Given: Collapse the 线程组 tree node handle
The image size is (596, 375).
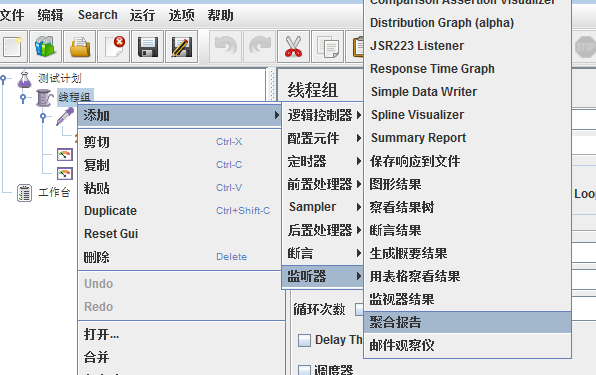Looking at the screenshot, I should coord(23,98).
